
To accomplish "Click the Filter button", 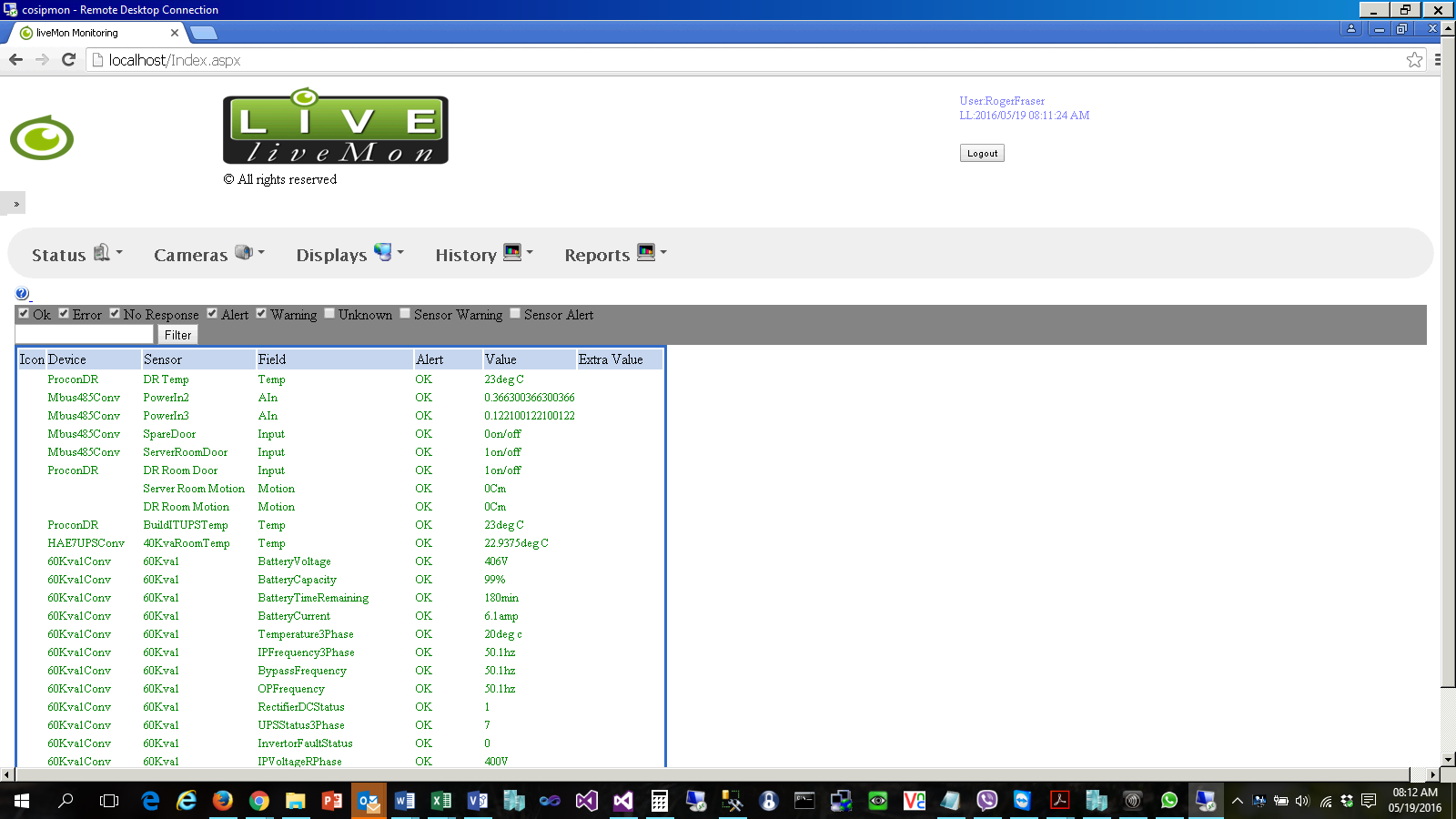I will tap(177, 335).
